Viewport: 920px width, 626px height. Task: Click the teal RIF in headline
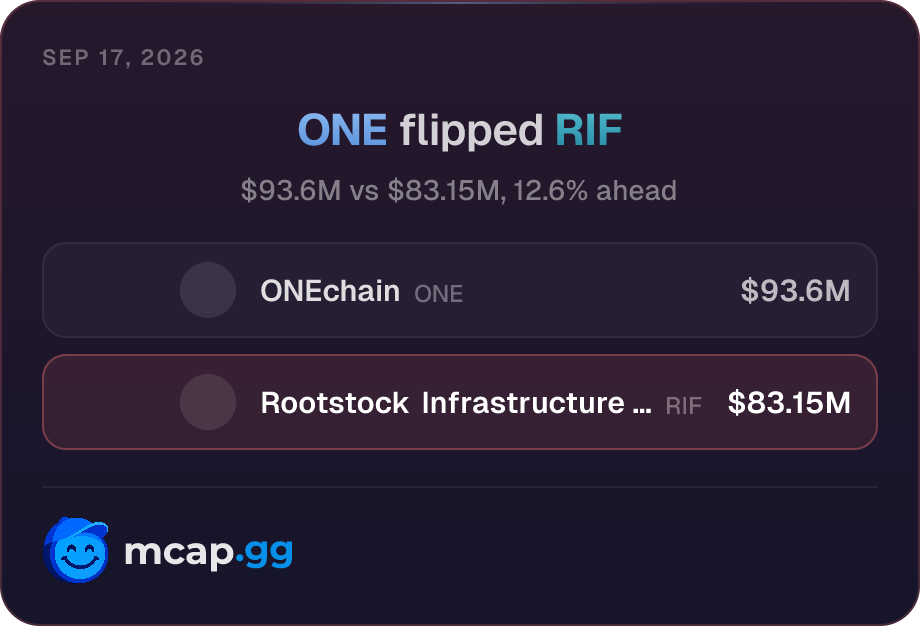point(588,130)
